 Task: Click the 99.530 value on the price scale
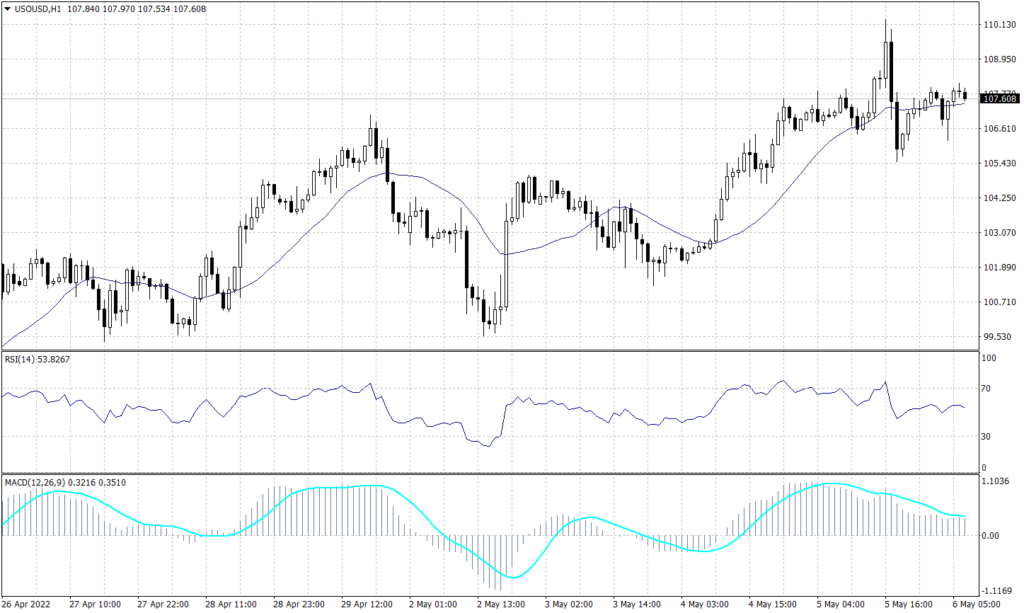[996, 336]
